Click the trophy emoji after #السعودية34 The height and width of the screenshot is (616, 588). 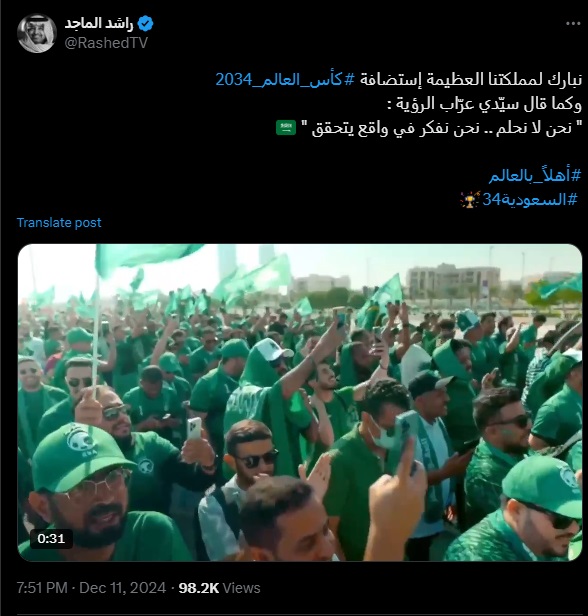(x=470, y=199)
